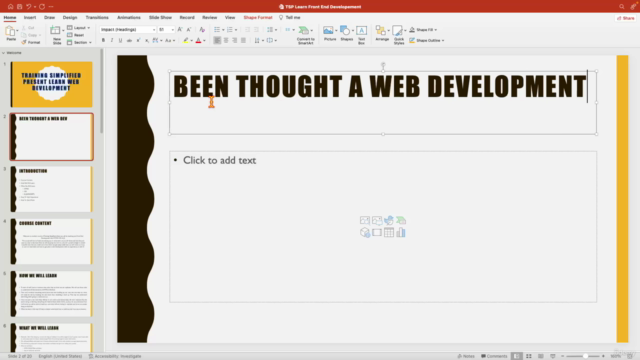
Task: Decrease font size
Action: click(x=189, y=29)
